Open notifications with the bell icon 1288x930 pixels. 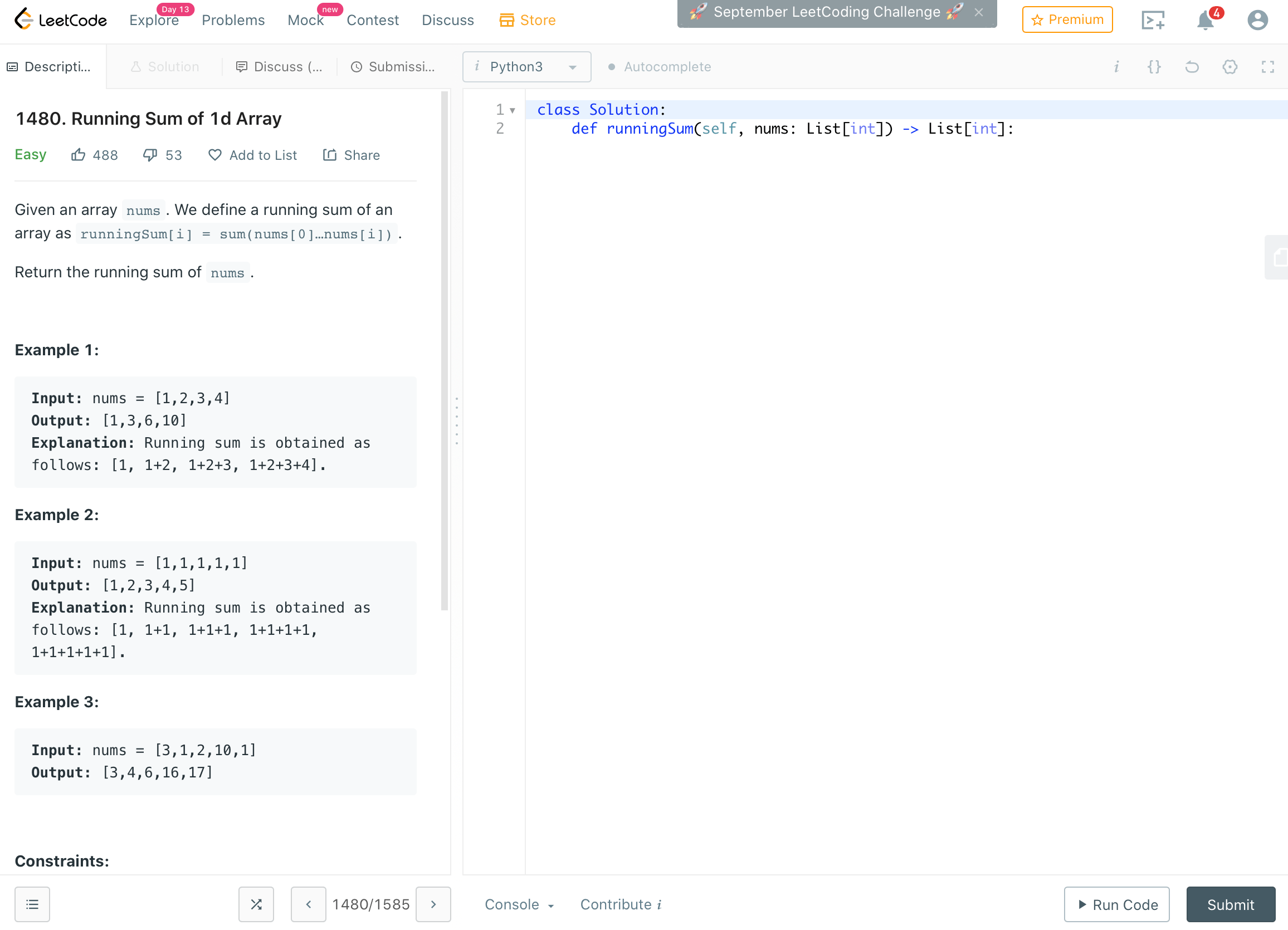(1204, 20)
